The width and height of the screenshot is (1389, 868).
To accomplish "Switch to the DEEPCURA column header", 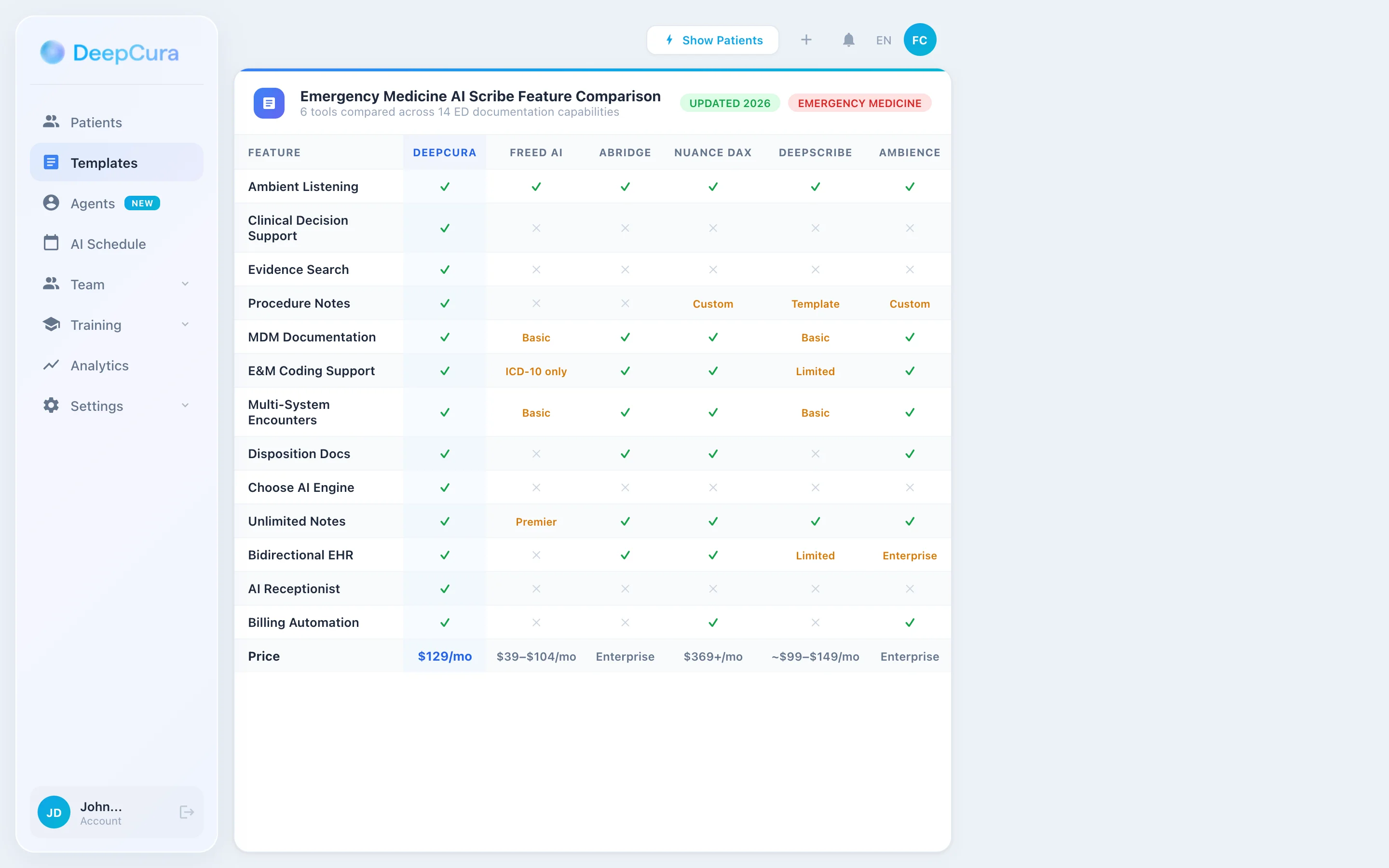I will [445, 152].
